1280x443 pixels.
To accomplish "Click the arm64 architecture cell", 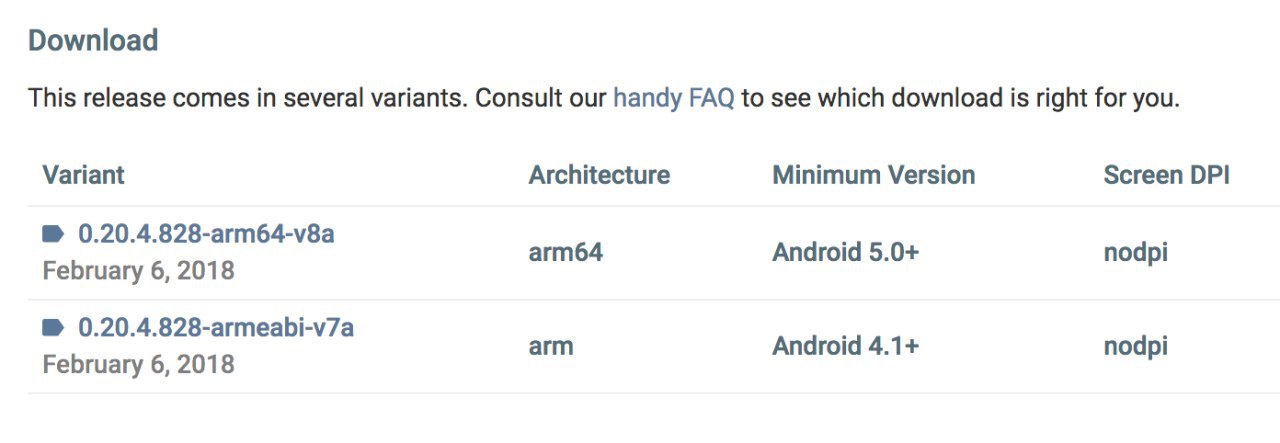I will [565, 252].
